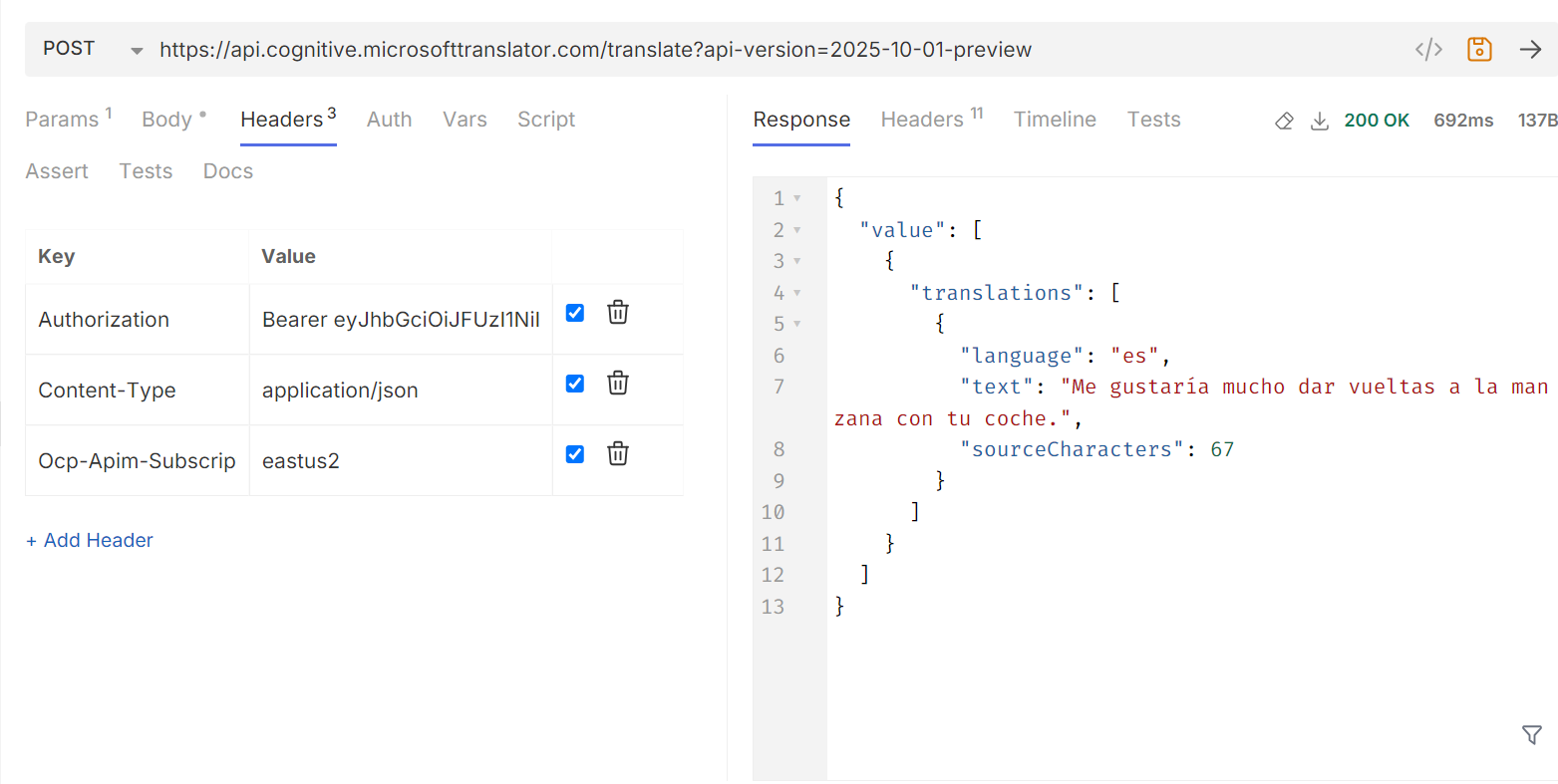Screen dimensions: 1558x784
Task: Open the Script tab
Action: point(546,120)
